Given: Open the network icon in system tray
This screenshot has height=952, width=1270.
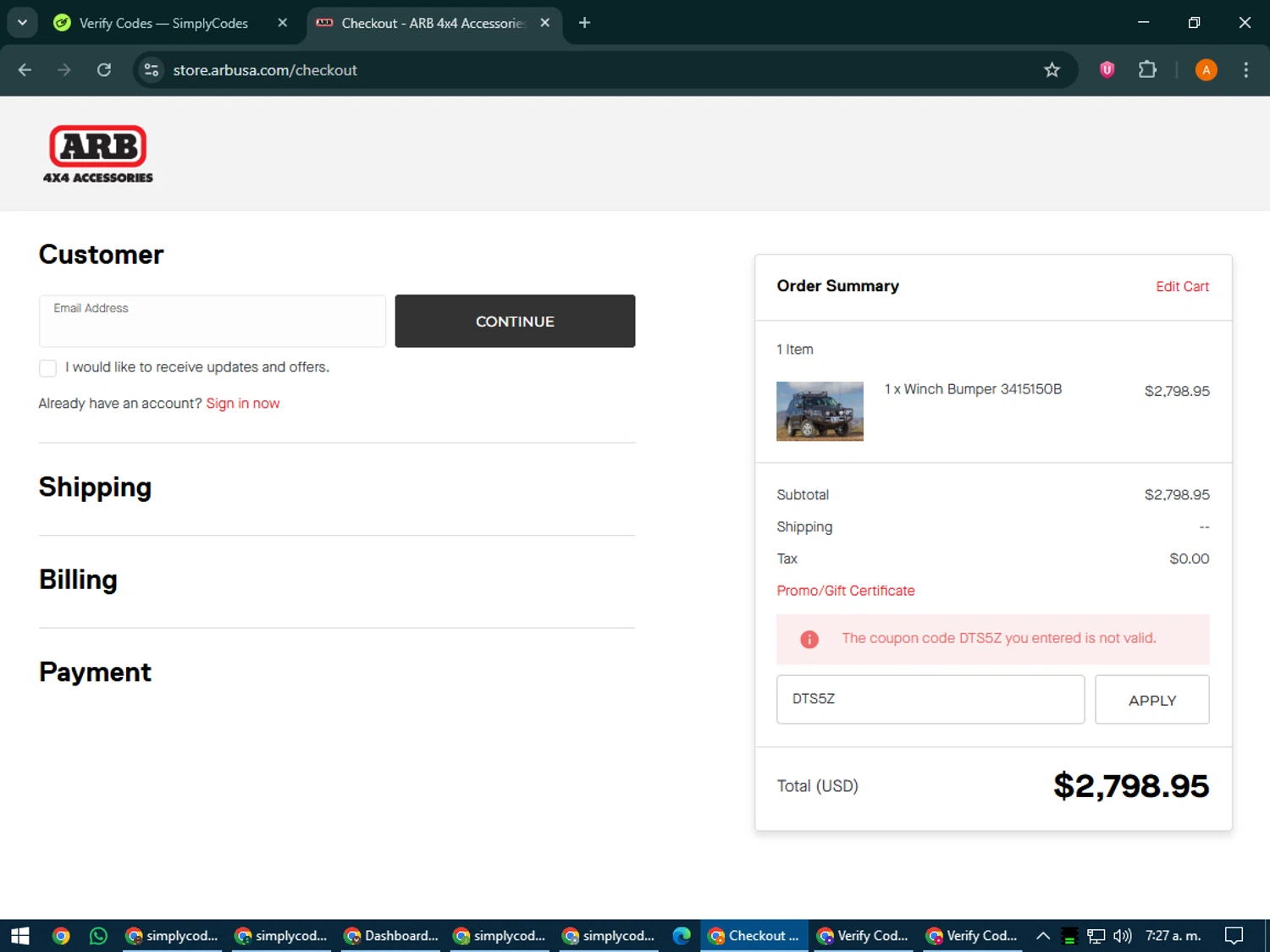Looking at the screenshot, I should [x=1096, y=936].
